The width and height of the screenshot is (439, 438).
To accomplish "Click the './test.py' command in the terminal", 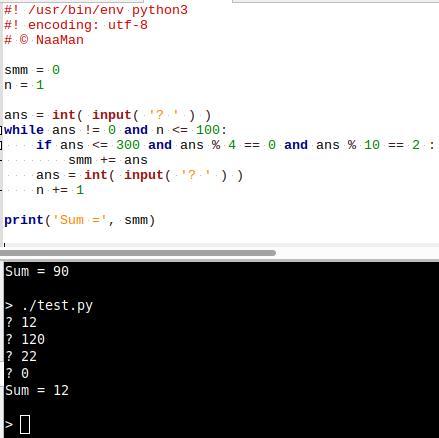I will [57, 305].
